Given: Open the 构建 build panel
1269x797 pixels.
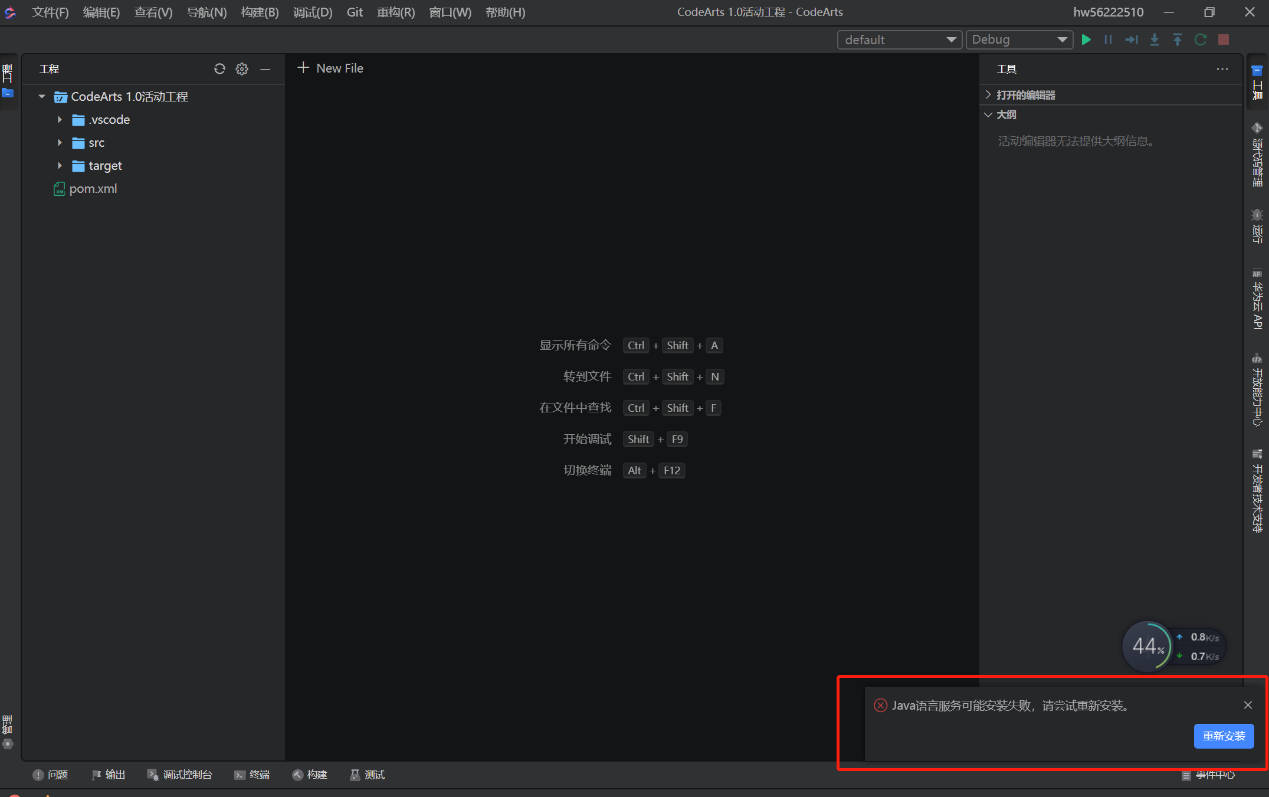Looking at the screenshot, I should (x=310, y=775).
